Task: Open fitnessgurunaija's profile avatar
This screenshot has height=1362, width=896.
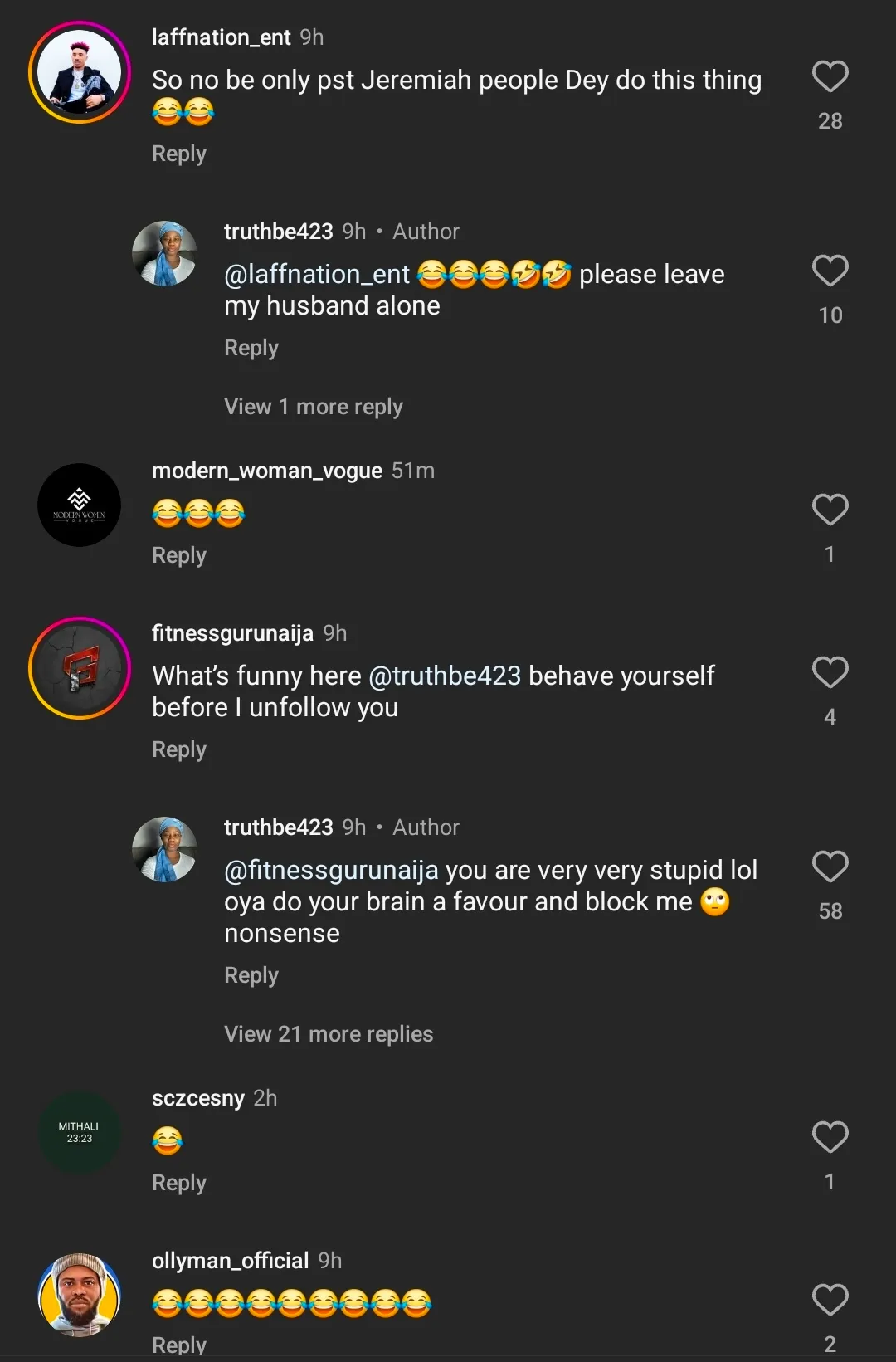Action: pos(80,668)
